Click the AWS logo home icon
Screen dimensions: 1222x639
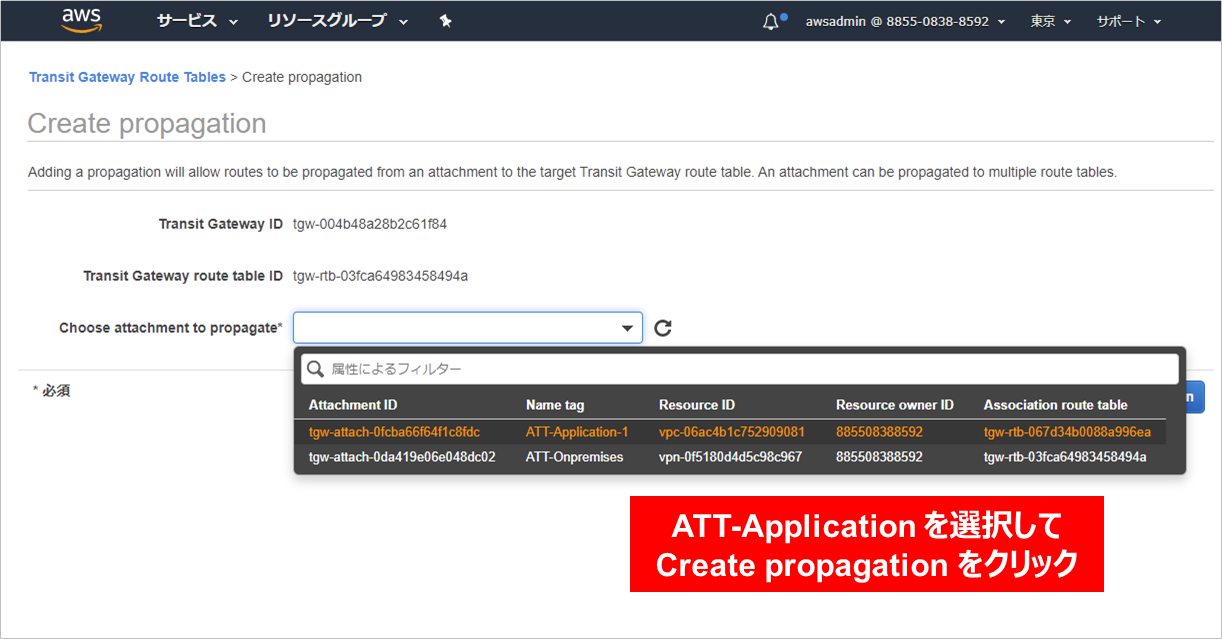click(x=82, y=20)
